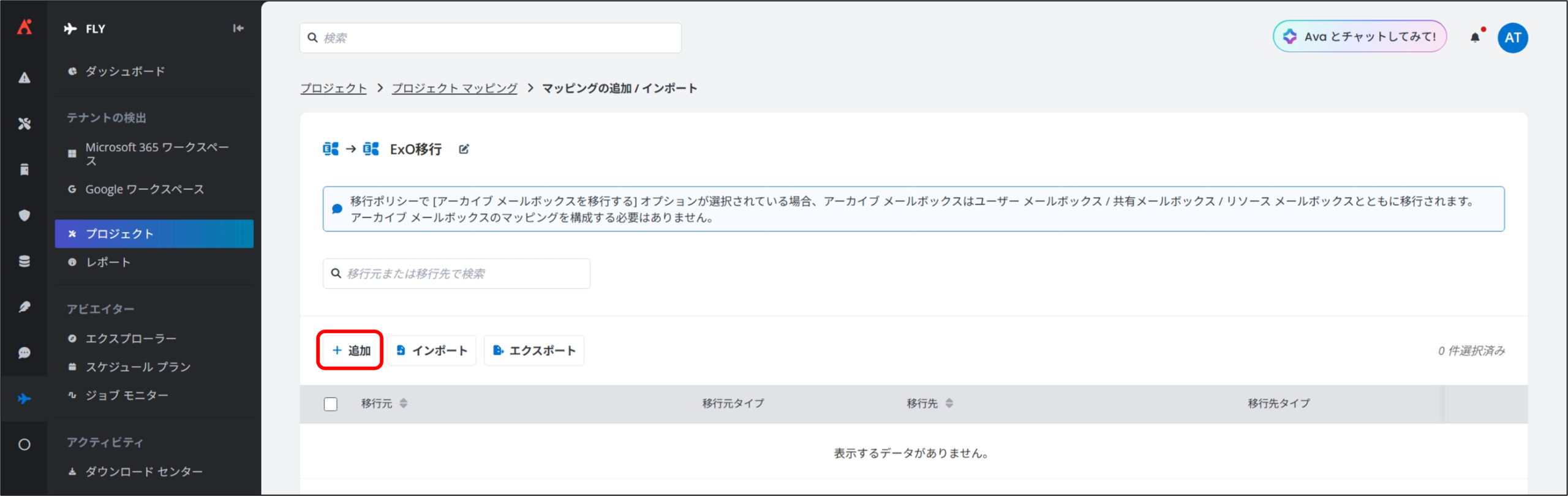1568x496 pixels.
Task: Toggle the select-all checkbox in table header
Action: (331, 404)
